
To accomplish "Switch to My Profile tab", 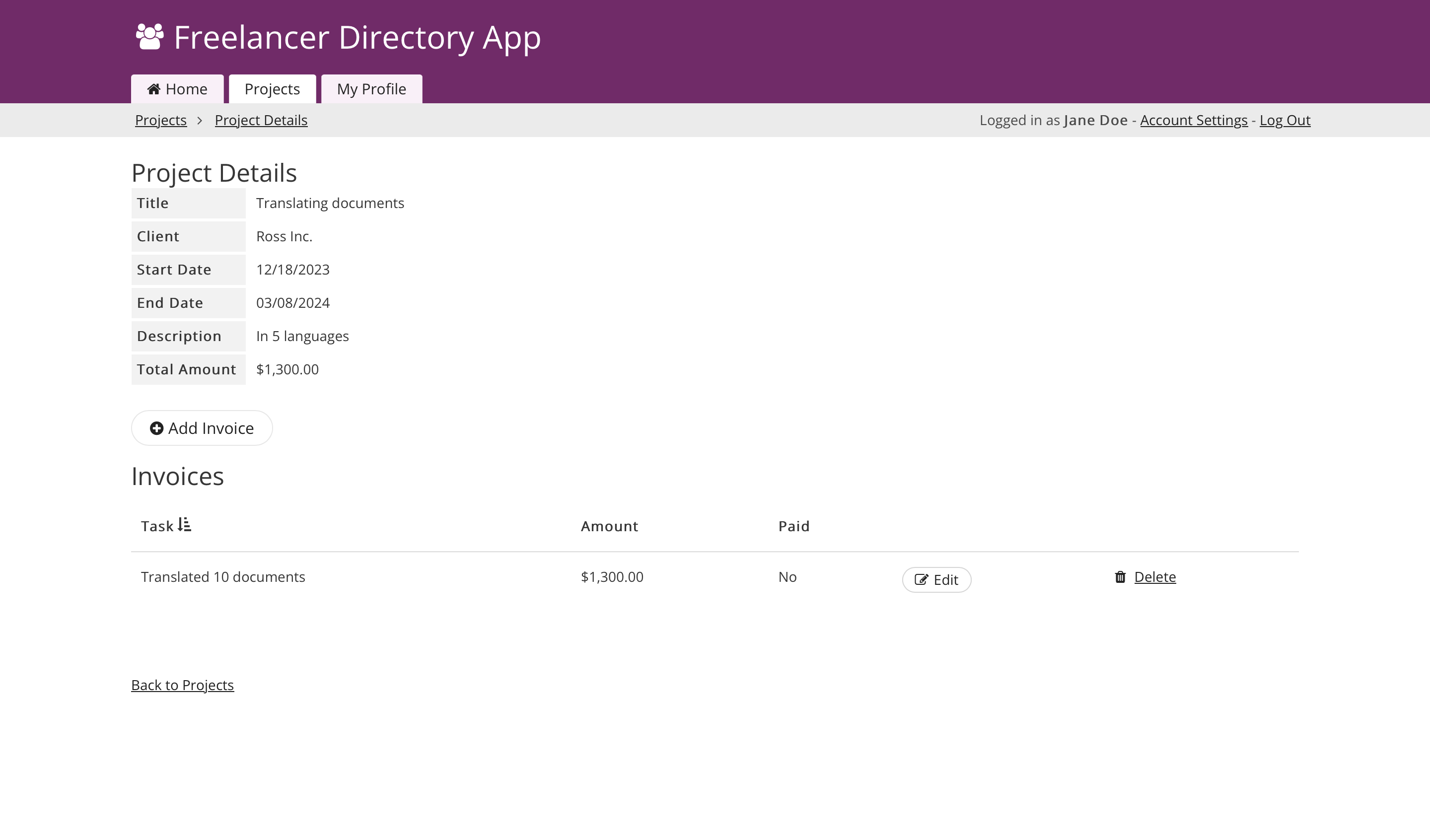I will click(x=371, y=89).
